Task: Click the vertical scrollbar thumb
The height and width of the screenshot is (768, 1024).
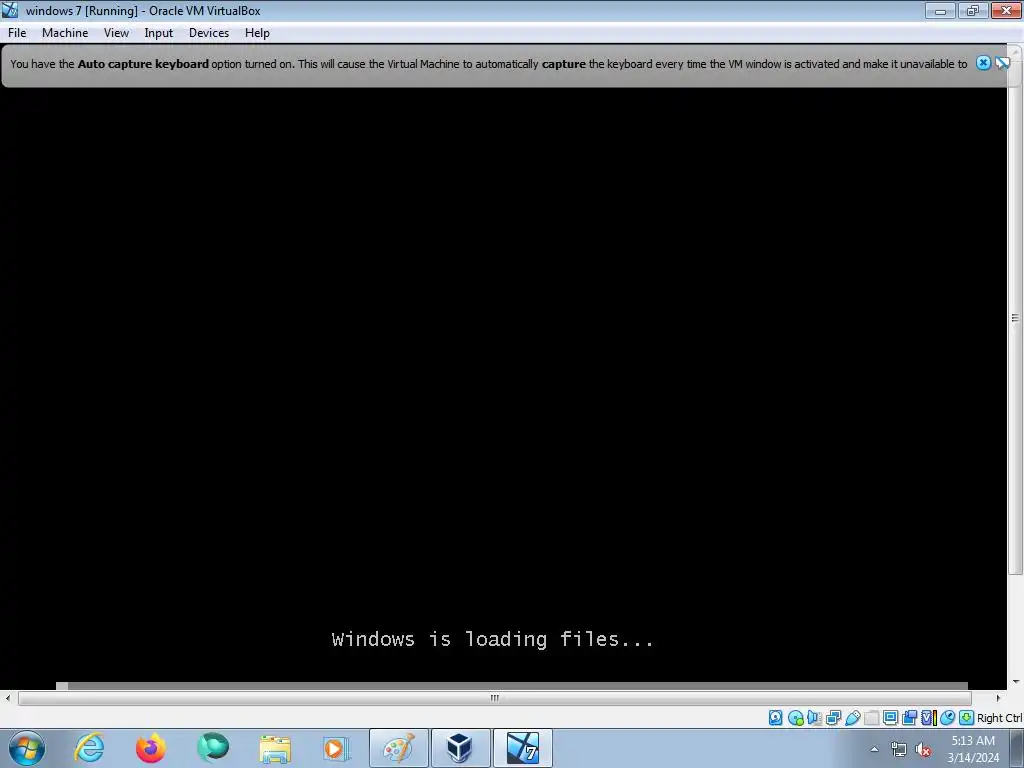Action: (x=1015, y=318)
